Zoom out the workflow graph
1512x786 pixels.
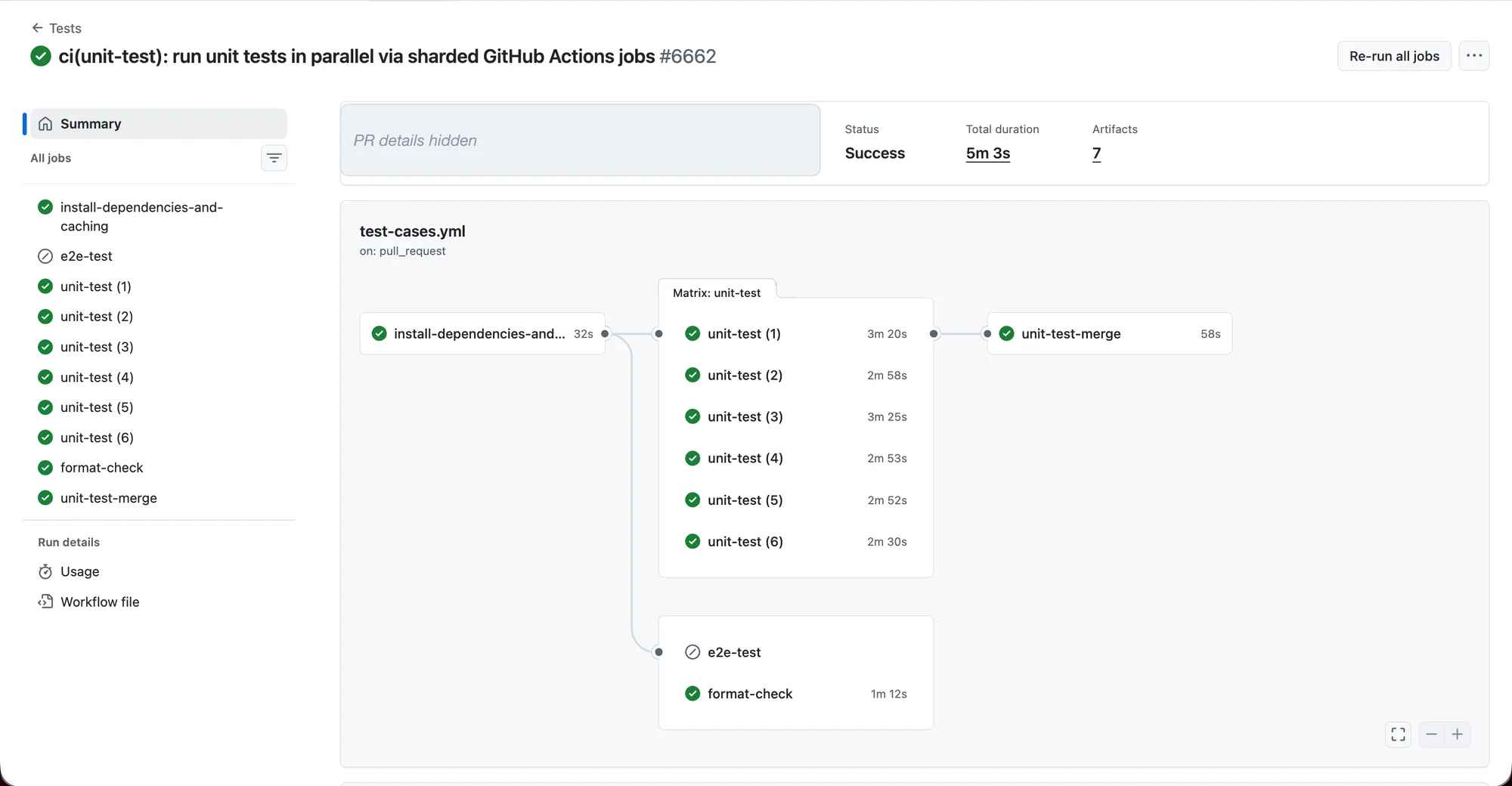point(1431,734)
